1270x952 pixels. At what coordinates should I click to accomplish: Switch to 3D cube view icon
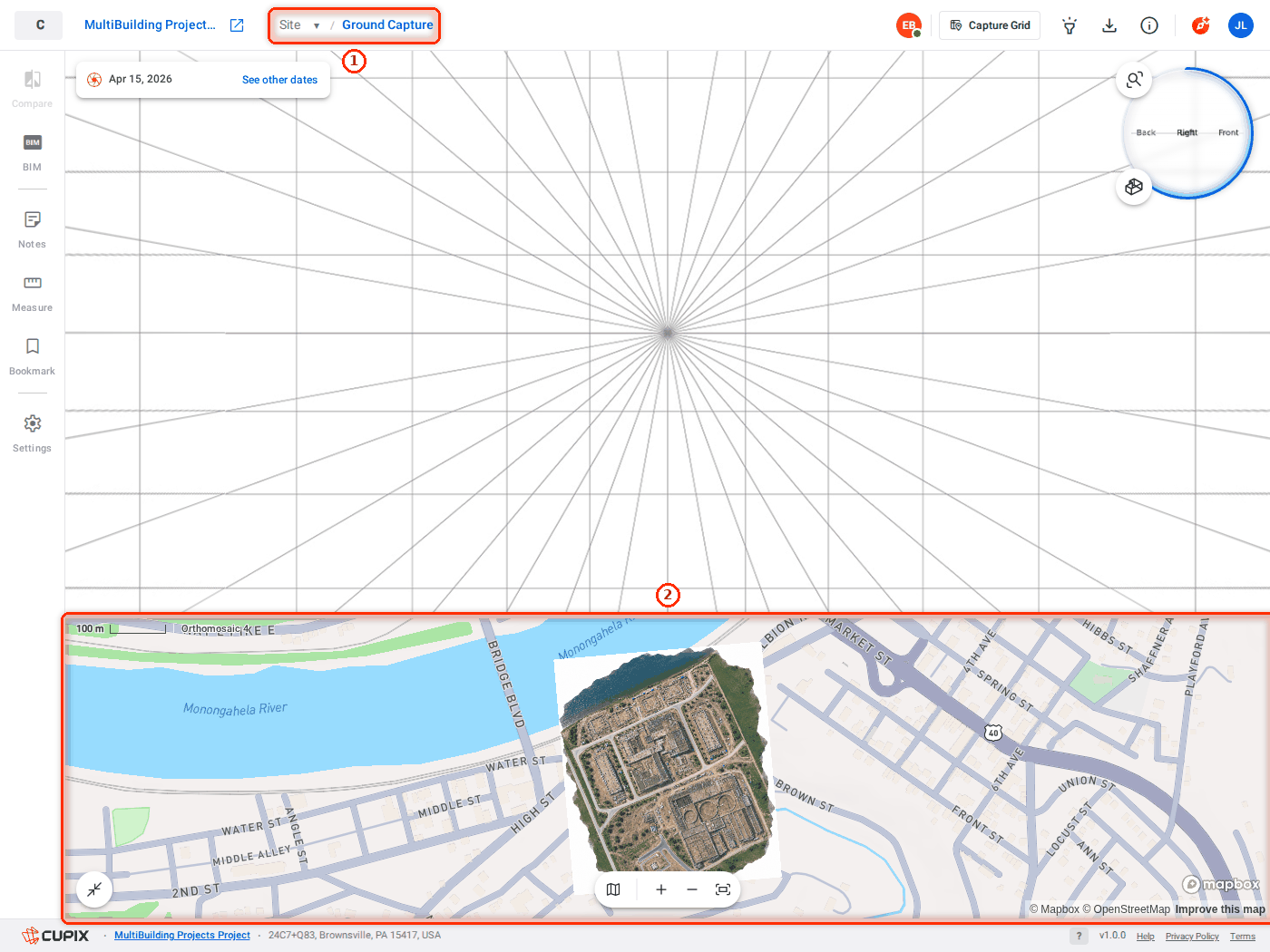point(1134,187)
